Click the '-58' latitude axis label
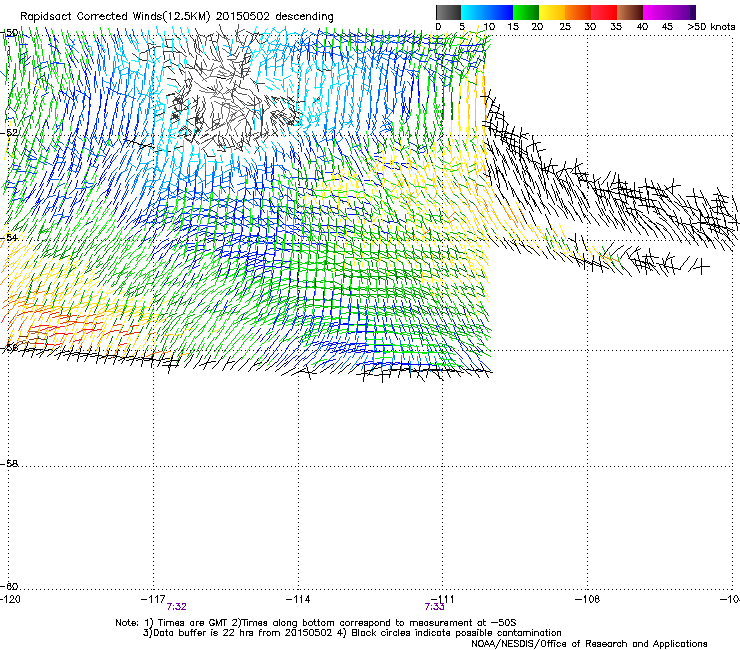This screenshot has width=740, height=650. [9, 464]
